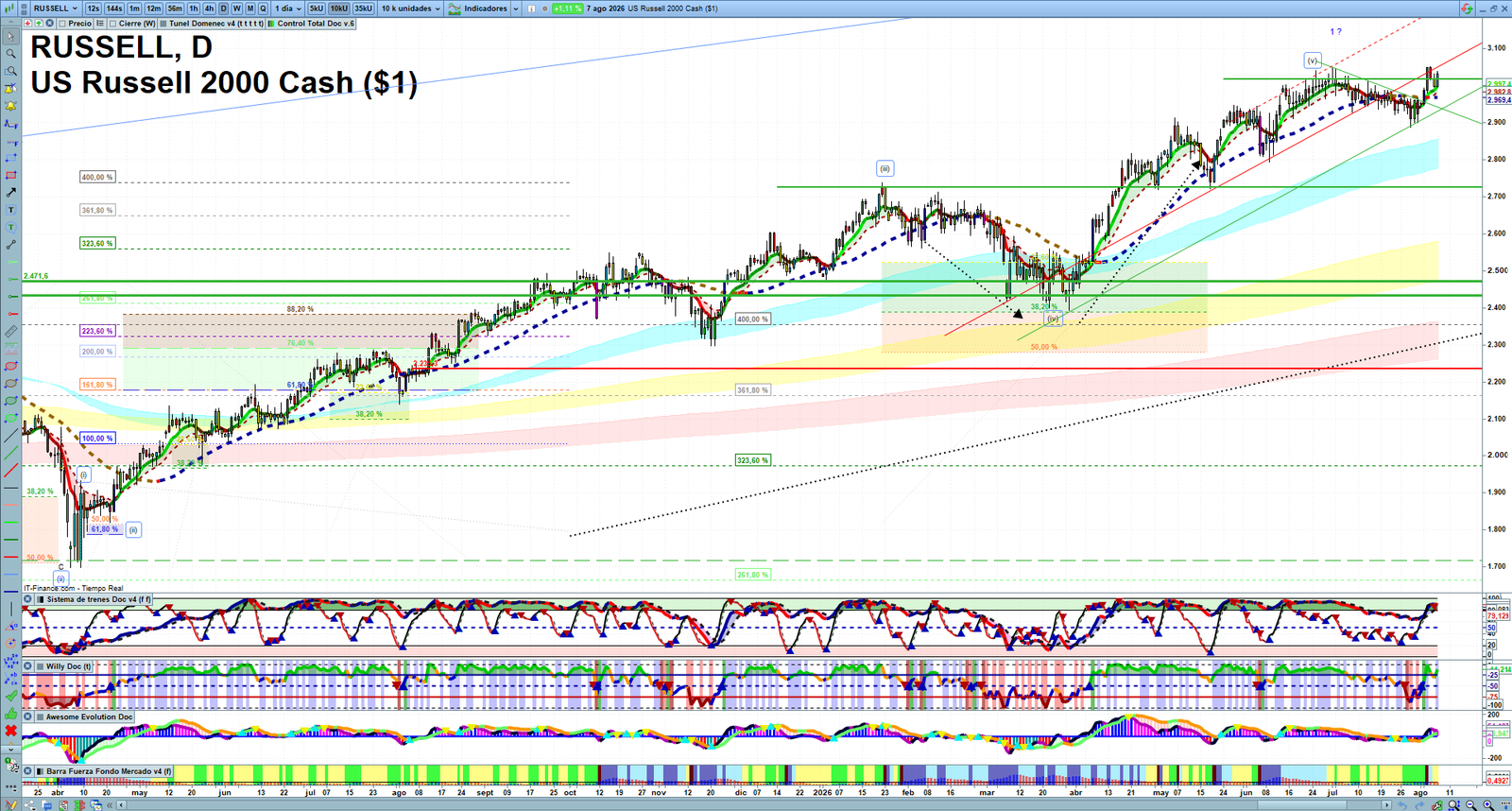Toggle the Cierre (W) checkbox
Viewport: 1512px width, 811px height.
point(112,24)
